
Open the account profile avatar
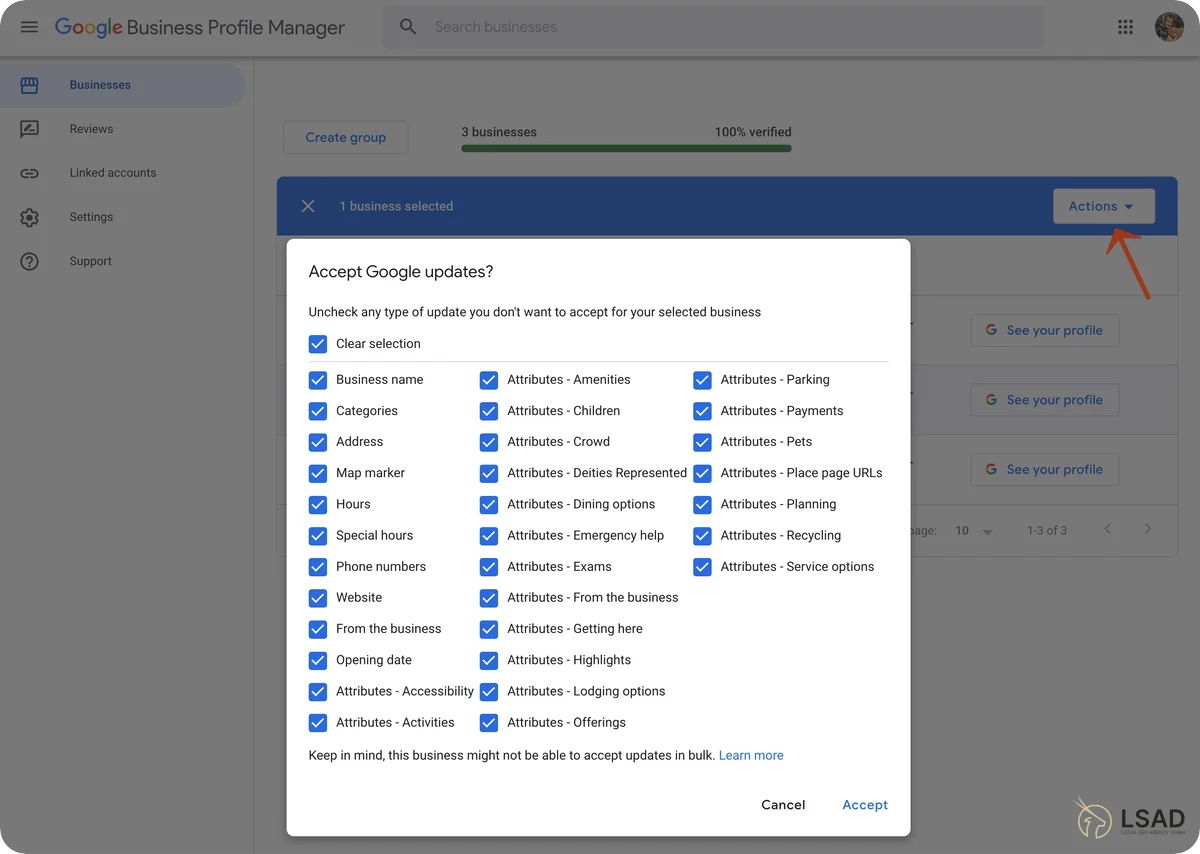1169,27
